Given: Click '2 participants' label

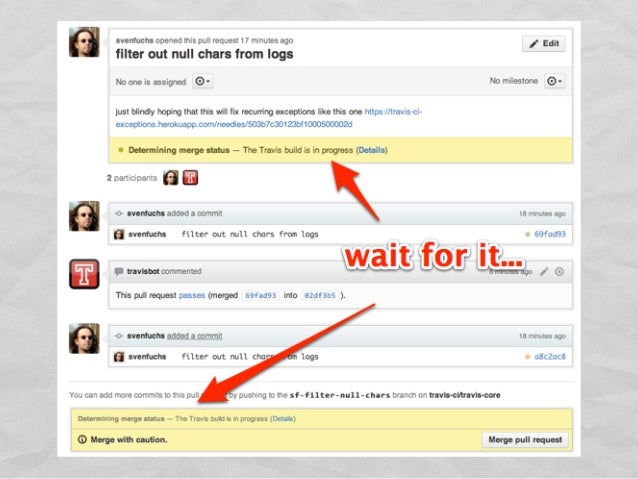Looking at the screenshot, I should tap(132, 178).
